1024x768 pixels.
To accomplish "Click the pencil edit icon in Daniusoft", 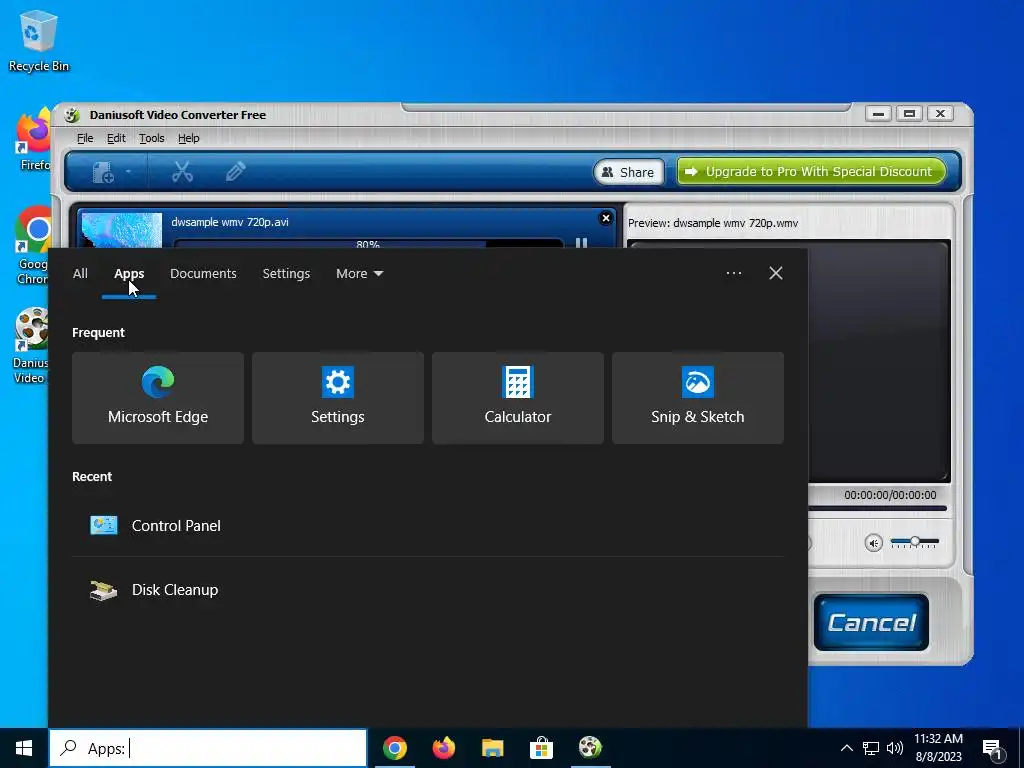I will click(x=235, y=172).
